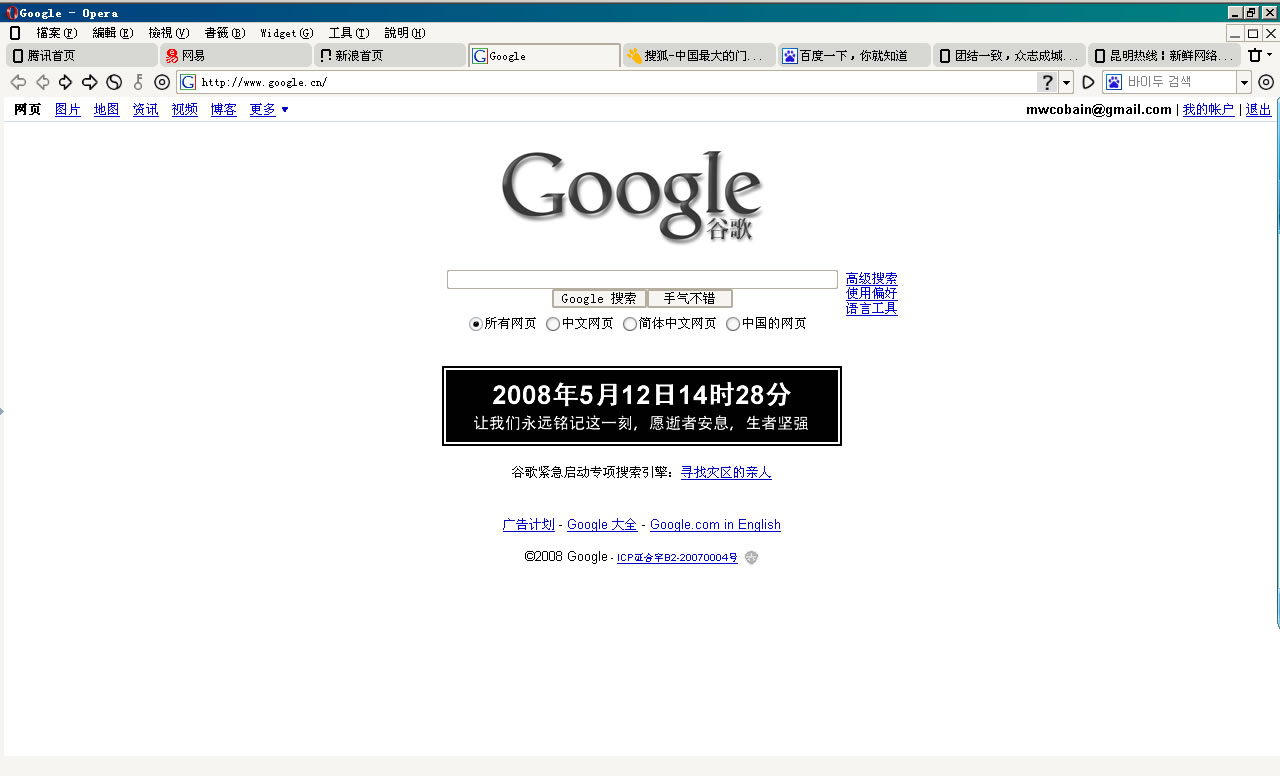The height and width of the screenshot is (776, 1280).
Task: Click the Rewind navigation arrow
Action: [x=42, y=82]
